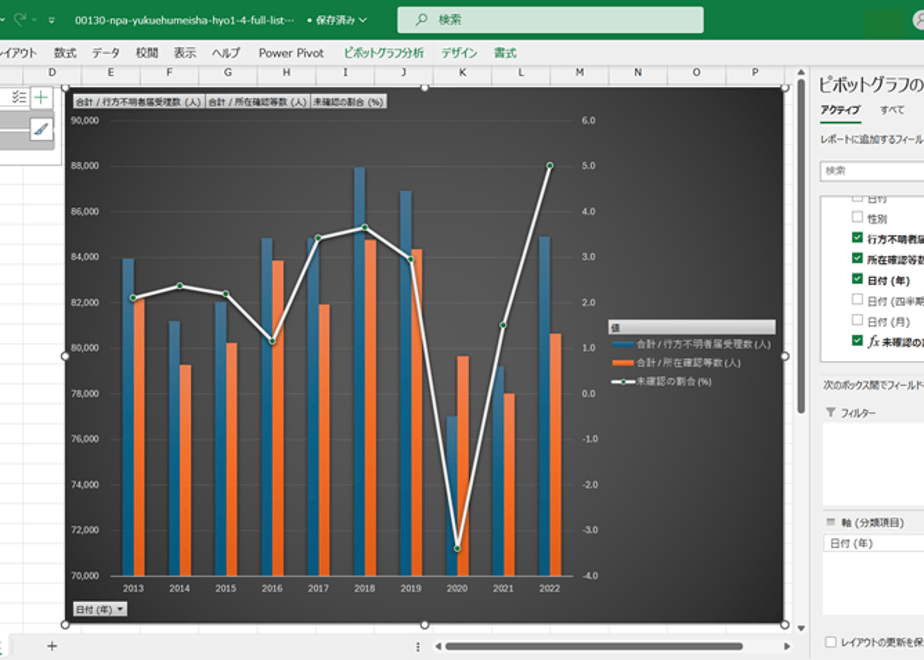The image size is (924, 660).
Task: Switch to the アクティブ tab in field pane
Action: [x=840, y=110]
